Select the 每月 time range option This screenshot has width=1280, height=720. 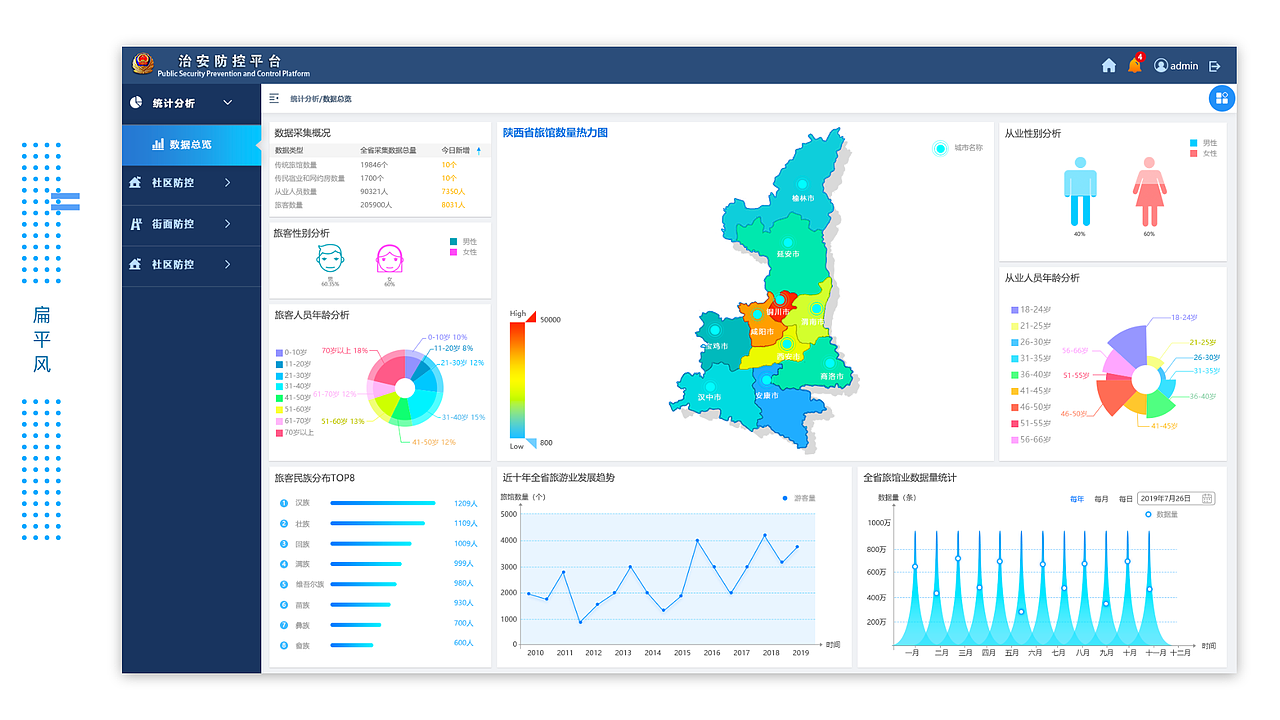click(1102, 498)
